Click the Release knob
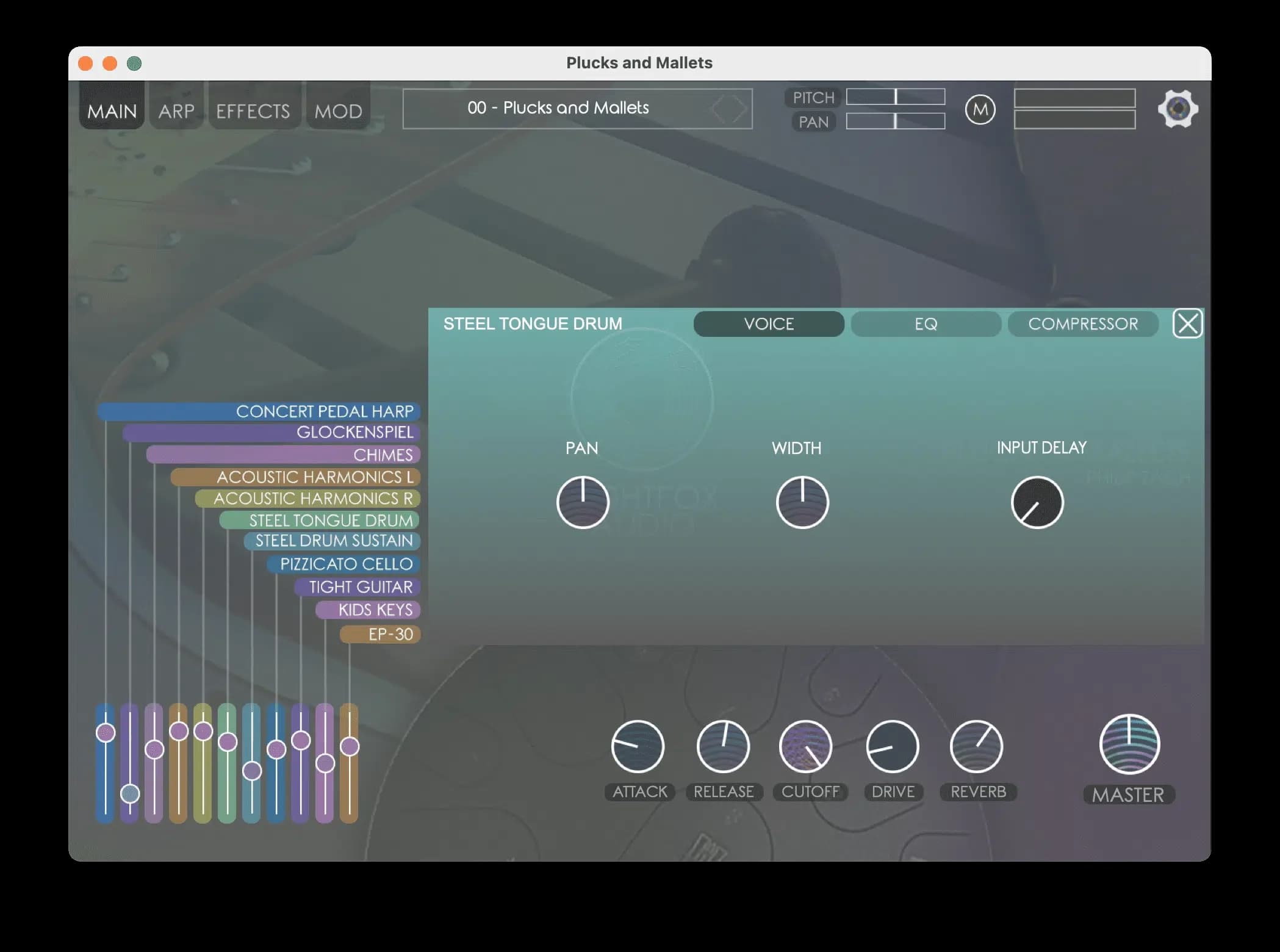 coord(724,746)
